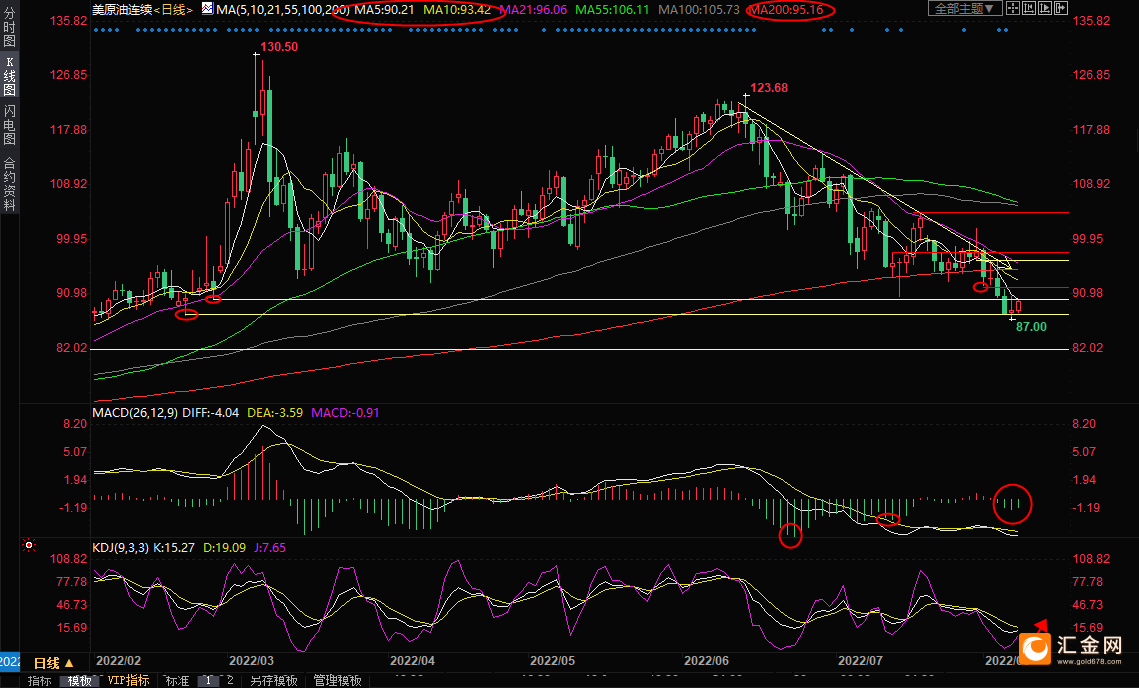Click the J:7.65 value
The width and height of the screenshot is (1139, 688).
[x=269, y=548]
